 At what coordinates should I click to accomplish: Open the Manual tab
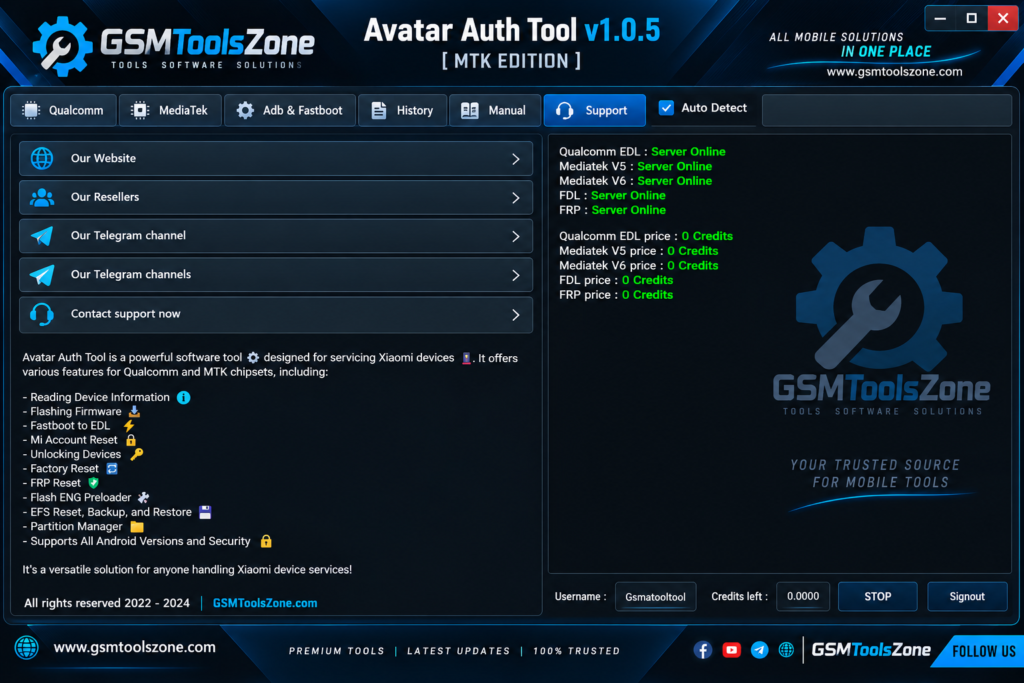click(495, 110)
